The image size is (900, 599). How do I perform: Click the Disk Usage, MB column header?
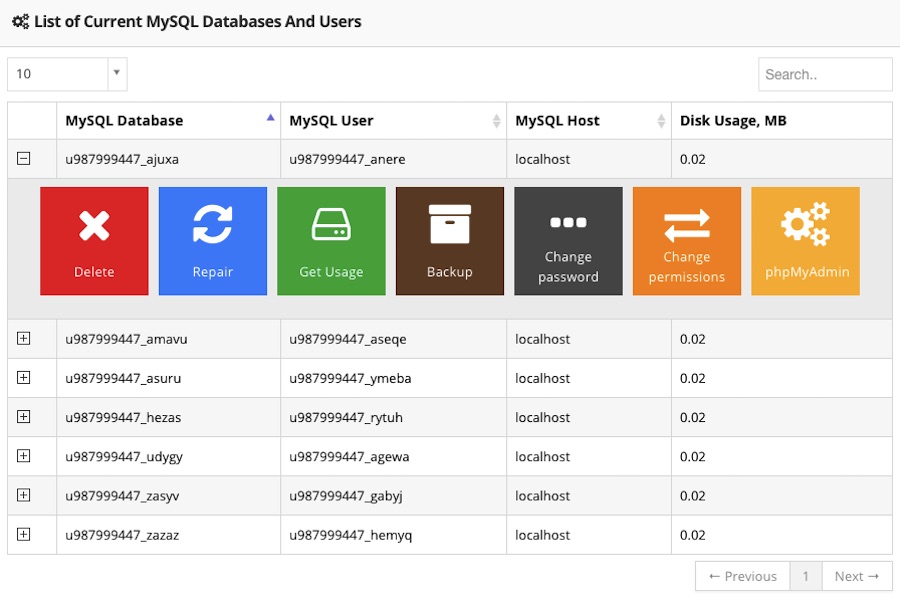point(782,120)
